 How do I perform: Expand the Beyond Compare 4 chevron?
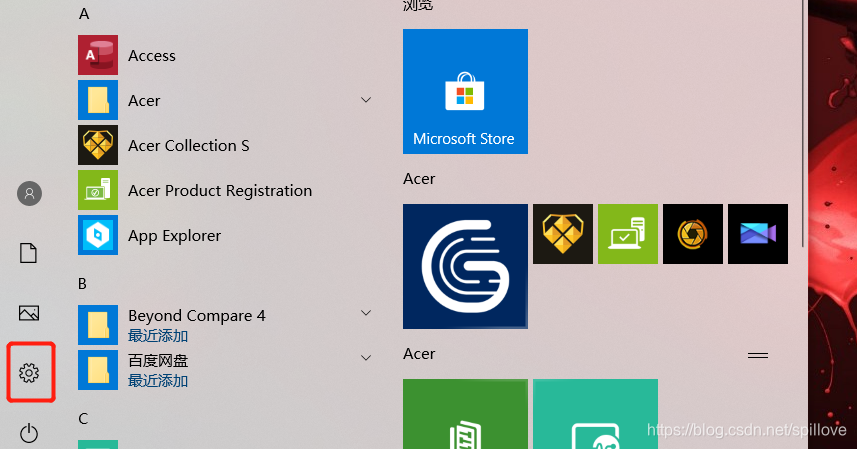pos(366,313)
